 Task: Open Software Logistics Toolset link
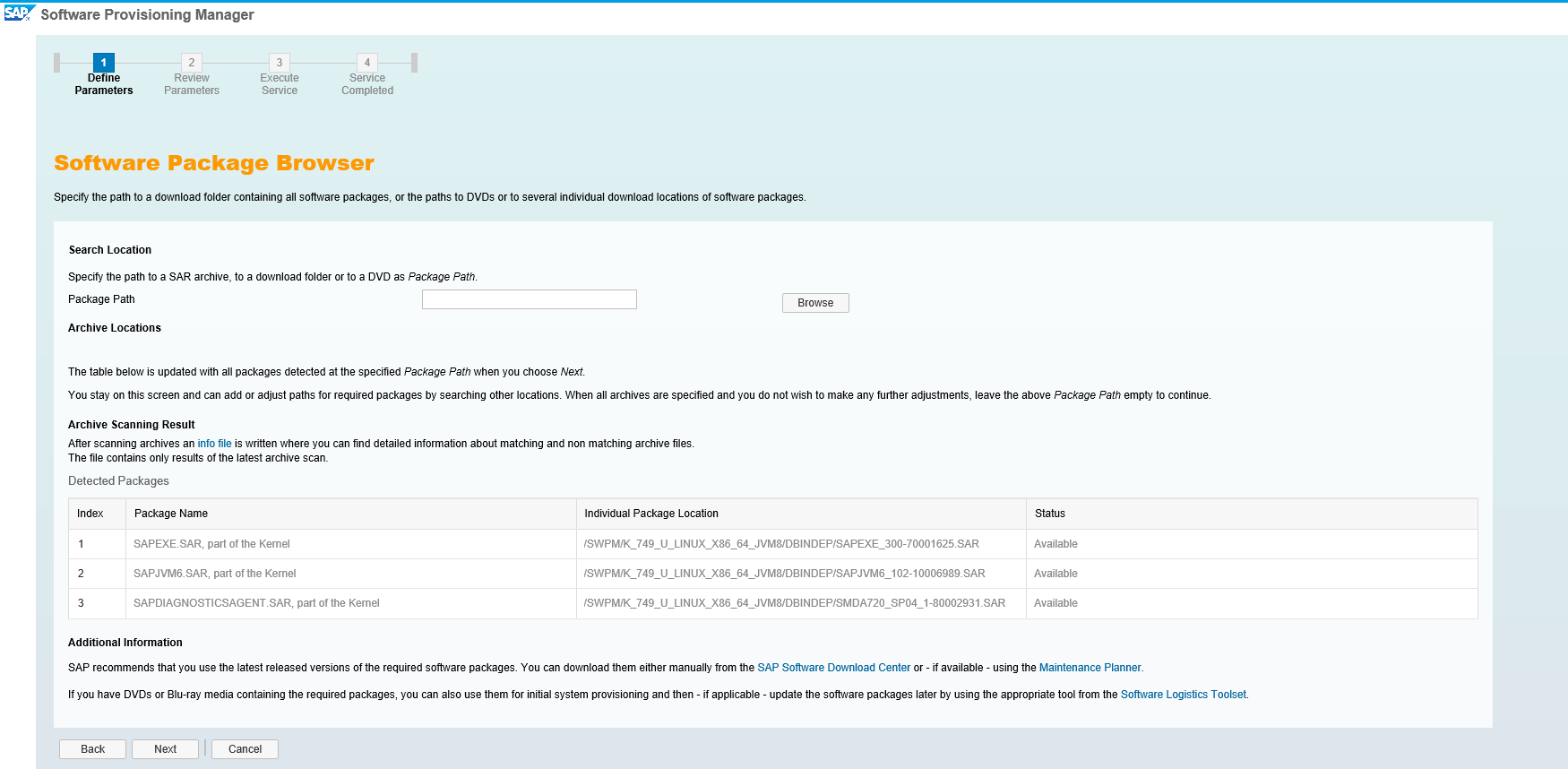tap(1183, 695)
